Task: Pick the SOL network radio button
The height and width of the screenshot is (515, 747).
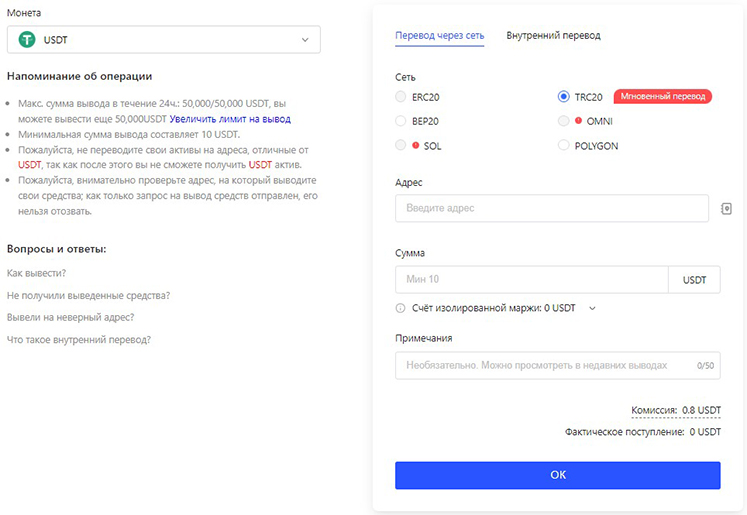Action: (403, 145)
